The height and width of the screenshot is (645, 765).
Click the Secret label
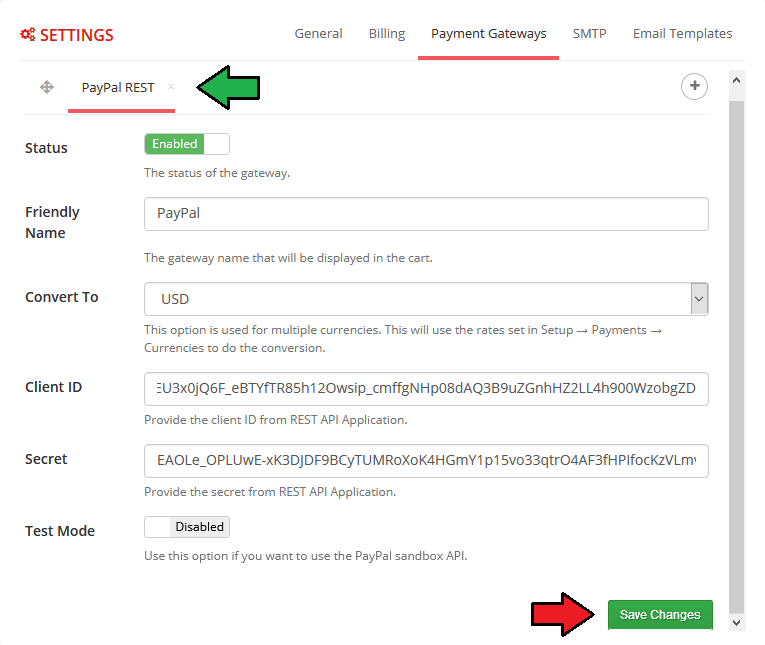click(46, 459)
